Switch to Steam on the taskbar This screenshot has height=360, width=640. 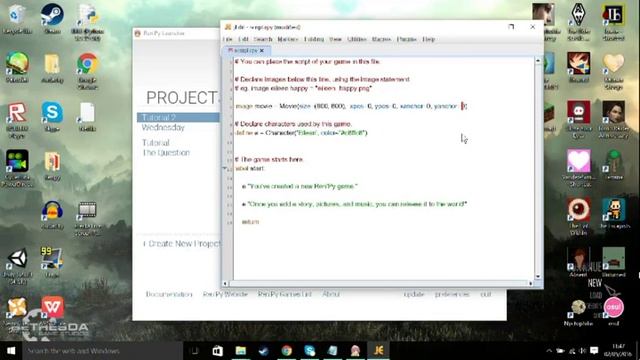pos(263,351)
